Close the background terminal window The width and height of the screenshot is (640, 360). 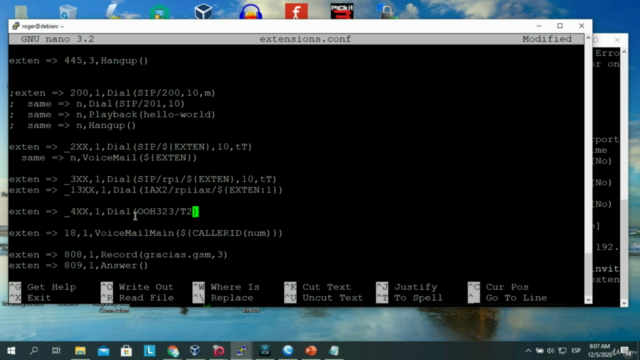click(x=617, y=40)
